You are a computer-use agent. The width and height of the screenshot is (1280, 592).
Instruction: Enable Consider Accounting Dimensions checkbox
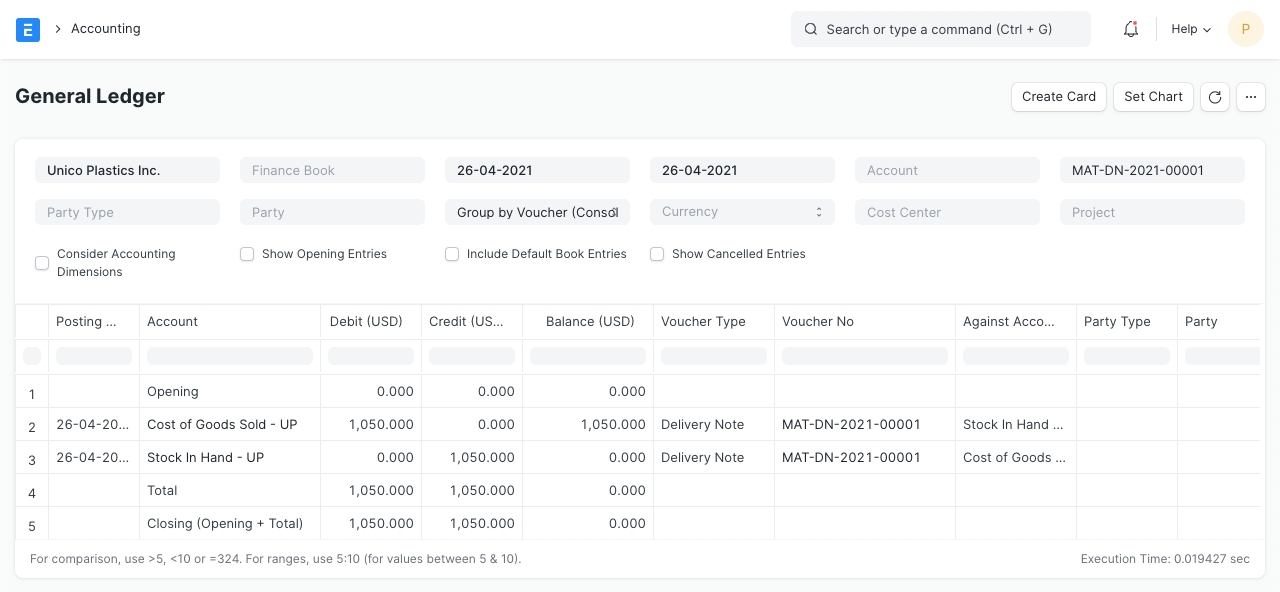42,263
